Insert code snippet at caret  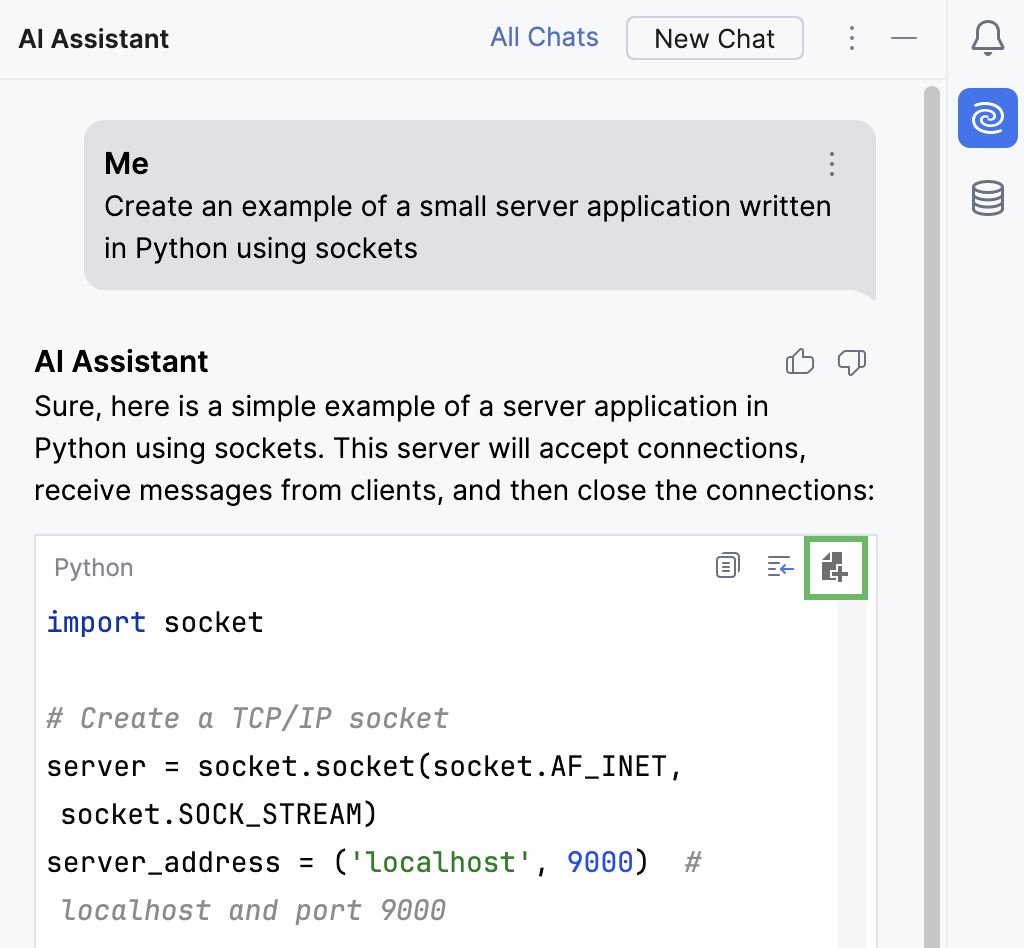point(780,567)
